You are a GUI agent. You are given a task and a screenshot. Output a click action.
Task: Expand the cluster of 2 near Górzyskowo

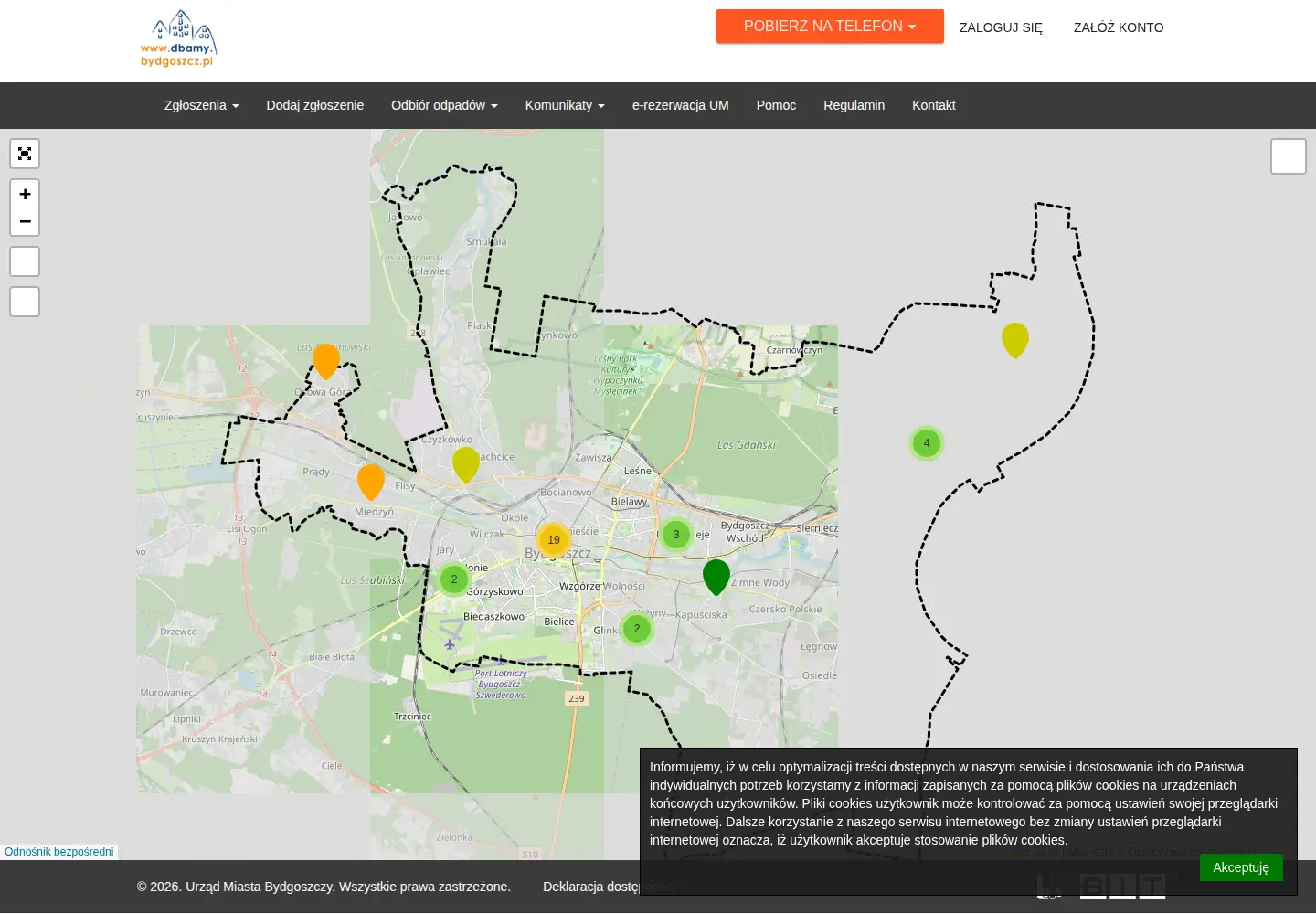tap(454, 579)
